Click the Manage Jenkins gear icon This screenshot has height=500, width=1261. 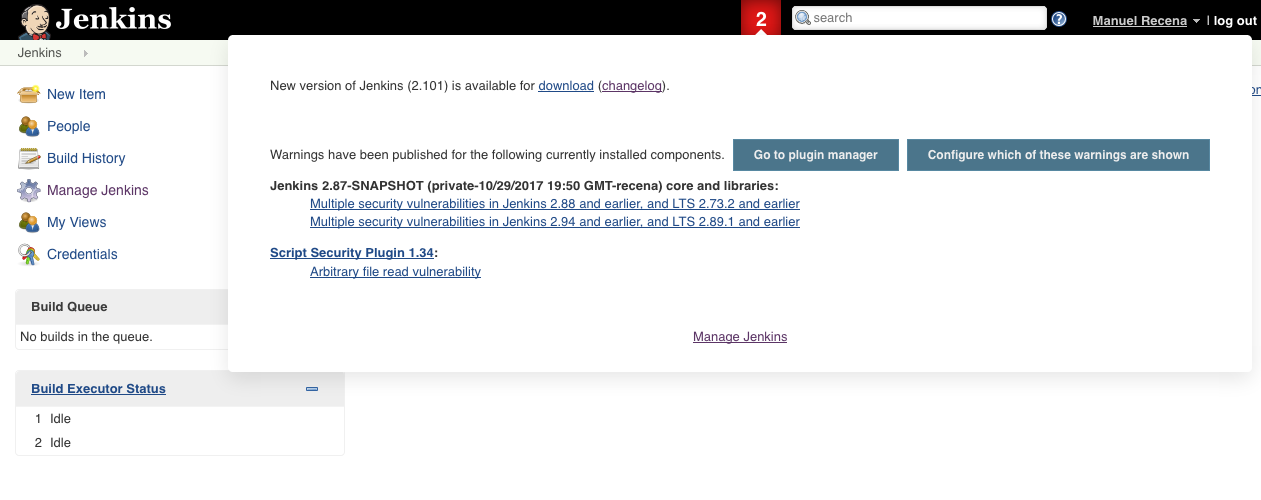tap(29, 190)
